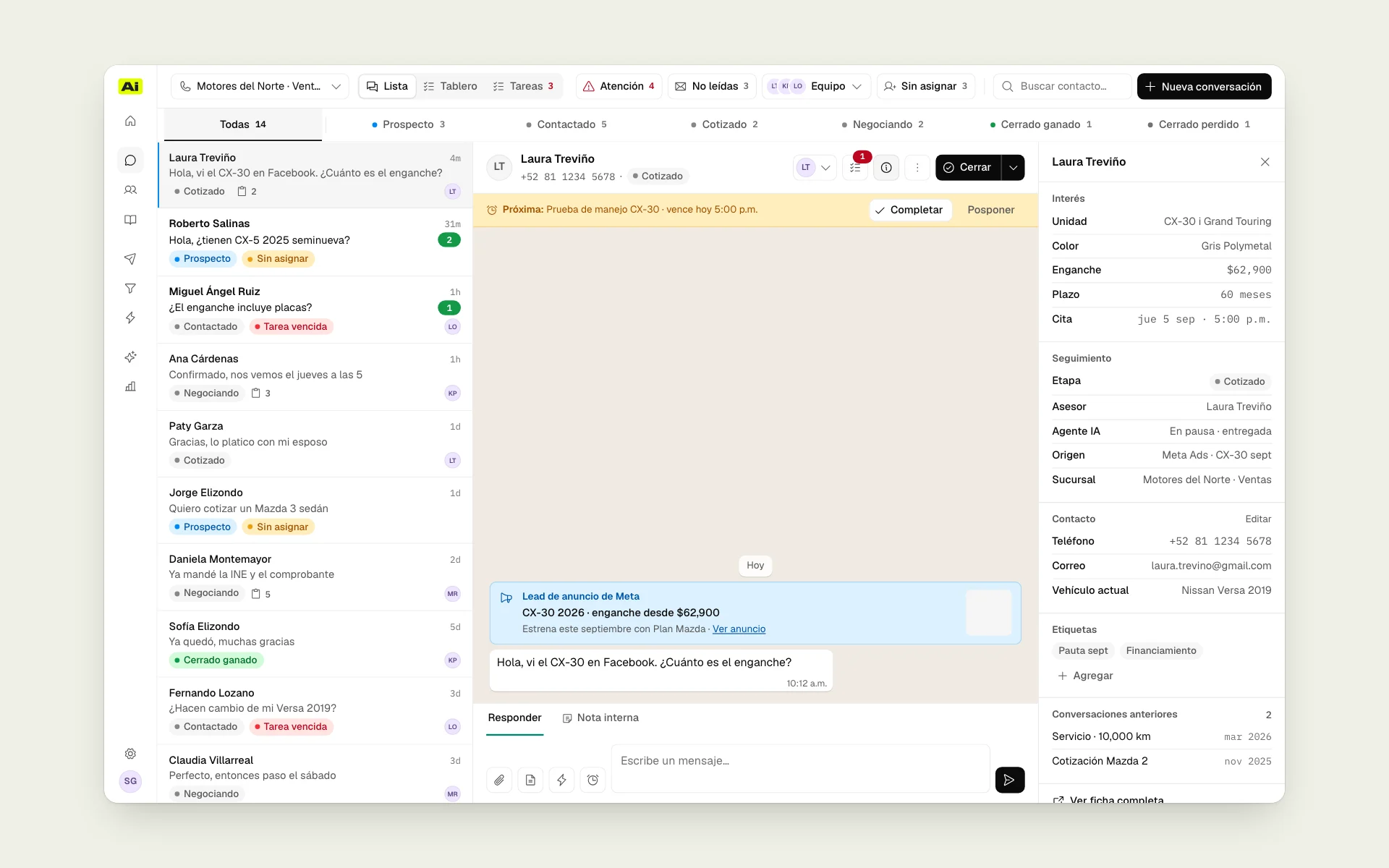Switch to Tareas view
The image size is (1389, 868).
(x=523, y=86)
